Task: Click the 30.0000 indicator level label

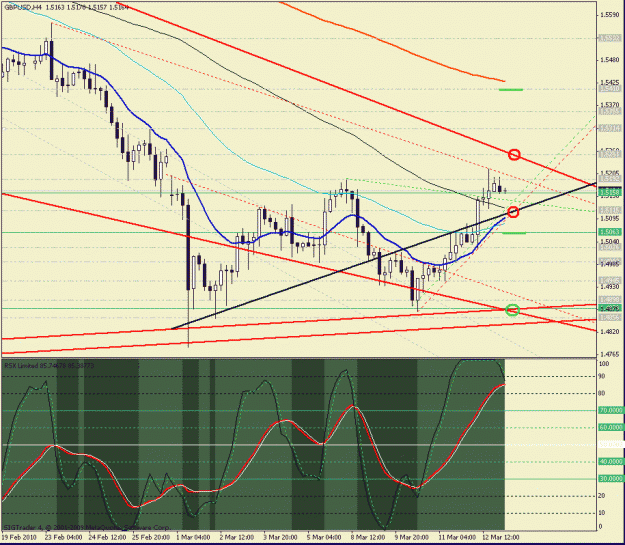Action: coord(611,479)
